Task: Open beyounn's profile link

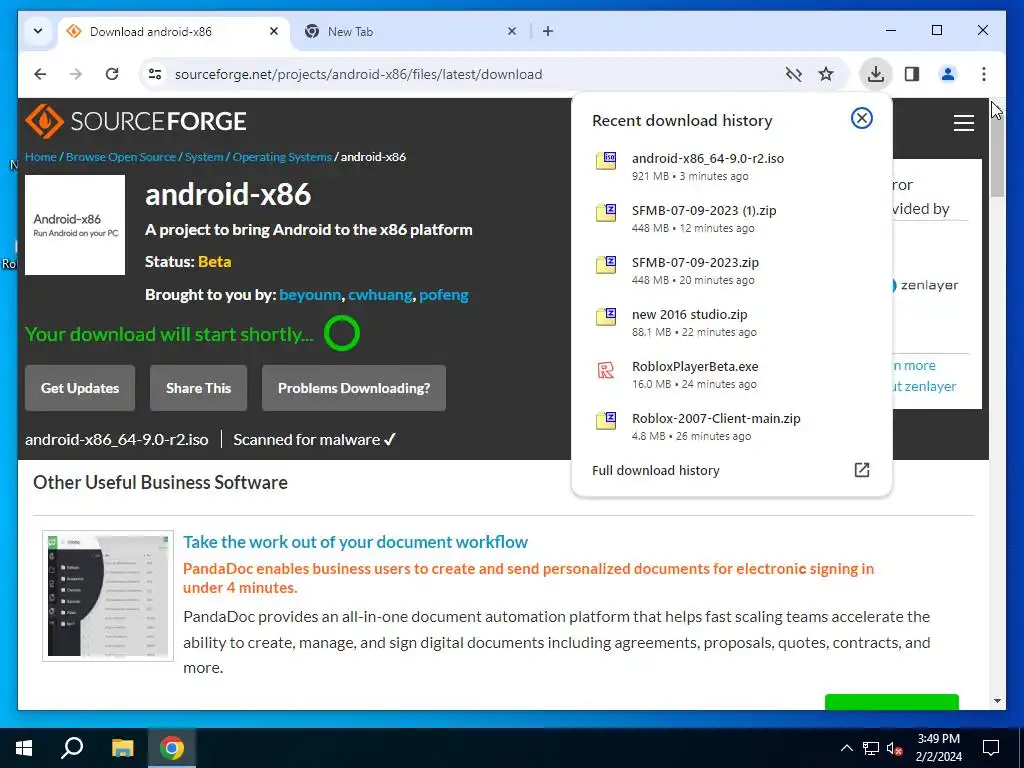Action: [x=310, y=295]
